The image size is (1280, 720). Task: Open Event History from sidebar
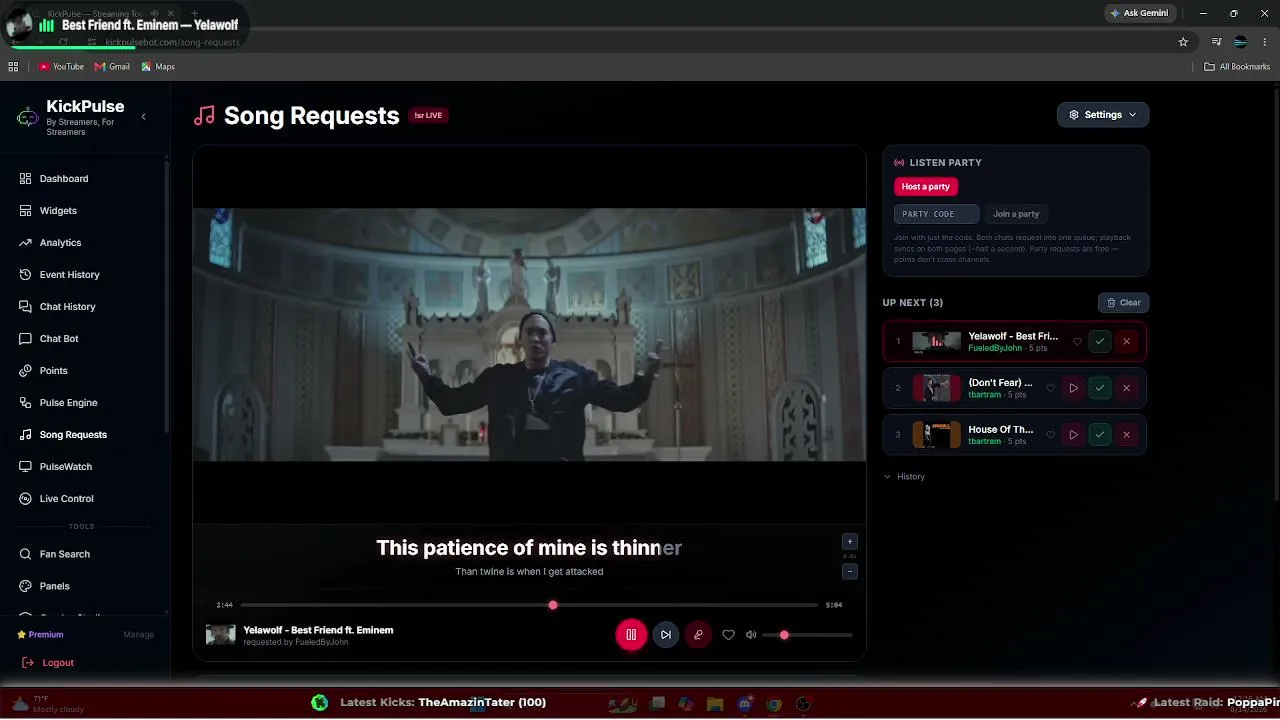[x=69, y=275]
